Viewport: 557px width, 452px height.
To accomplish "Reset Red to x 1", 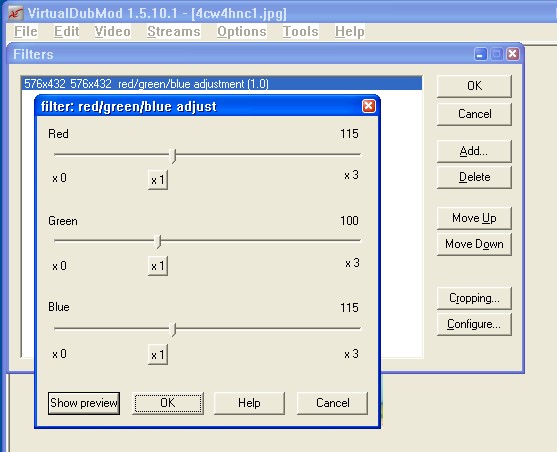I will point(158,180).
